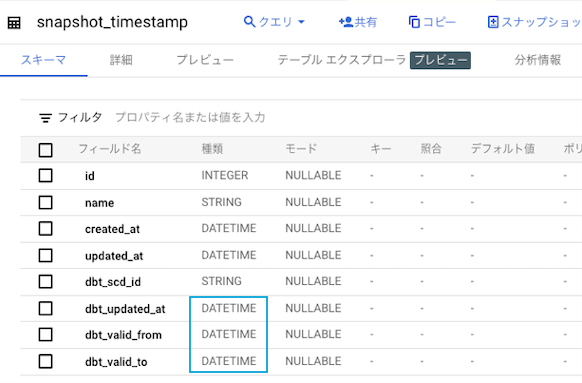Image resolution: width=582 pixels, height=383 pixels.
Task: Click the フィールド名 column header
Action: coord(109,149)
